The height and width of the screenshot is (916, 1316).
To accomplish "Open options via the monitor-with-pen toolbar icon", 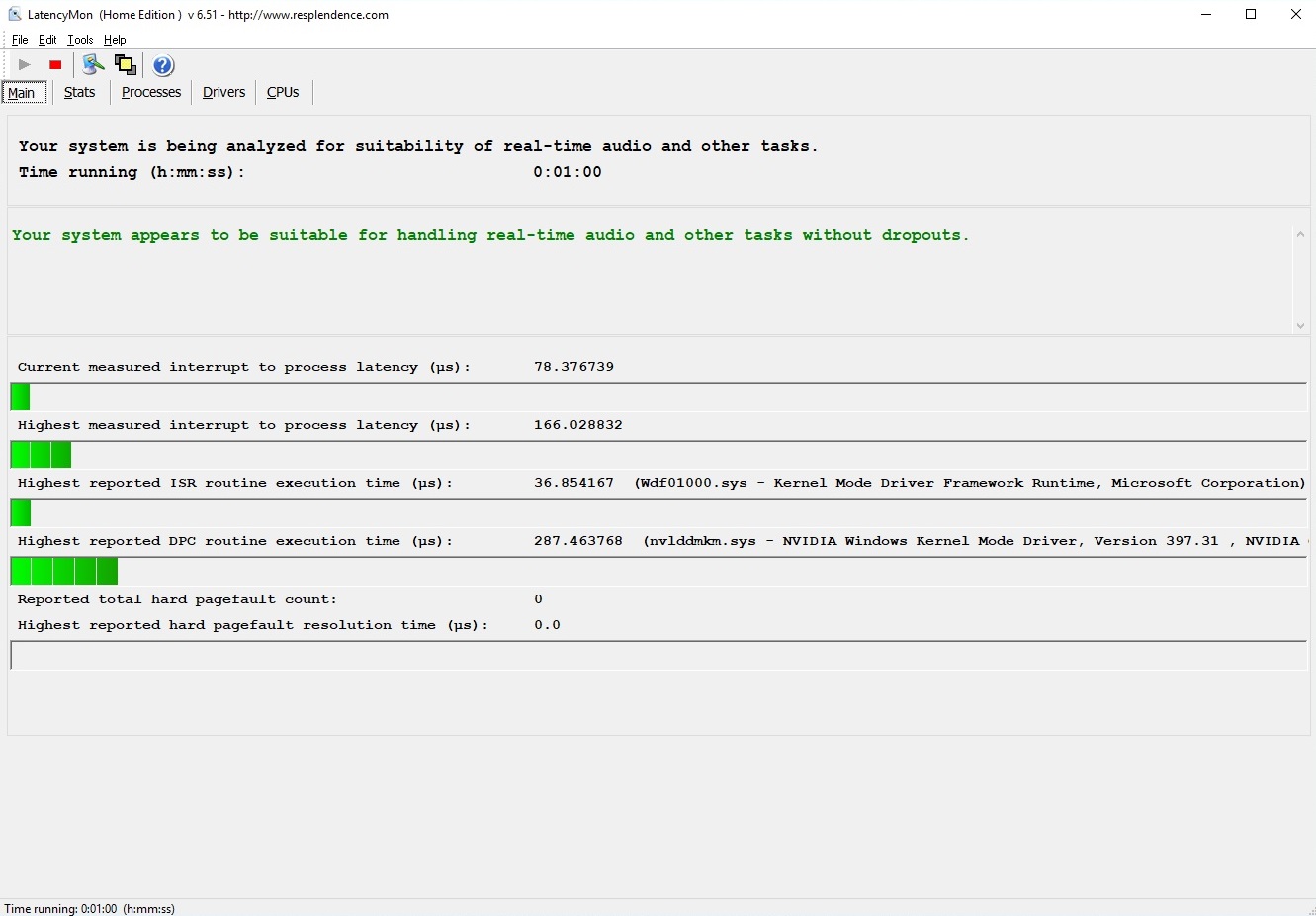I will click(x=93, y=65).
